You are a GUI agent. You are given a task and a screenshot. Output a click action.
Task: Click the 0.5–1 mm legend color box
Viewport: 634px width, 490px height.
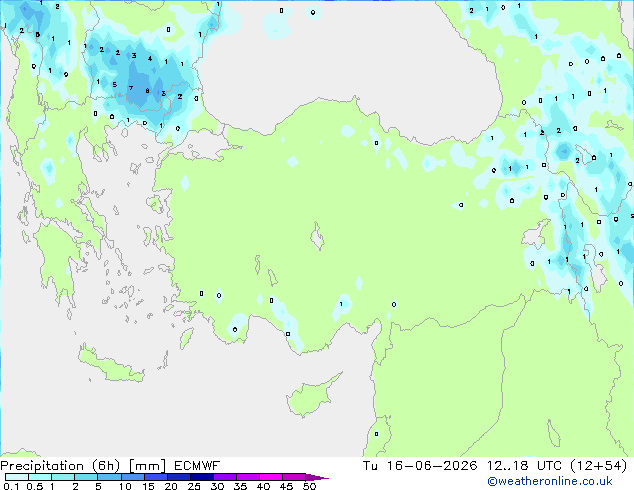tap(40, 477)
